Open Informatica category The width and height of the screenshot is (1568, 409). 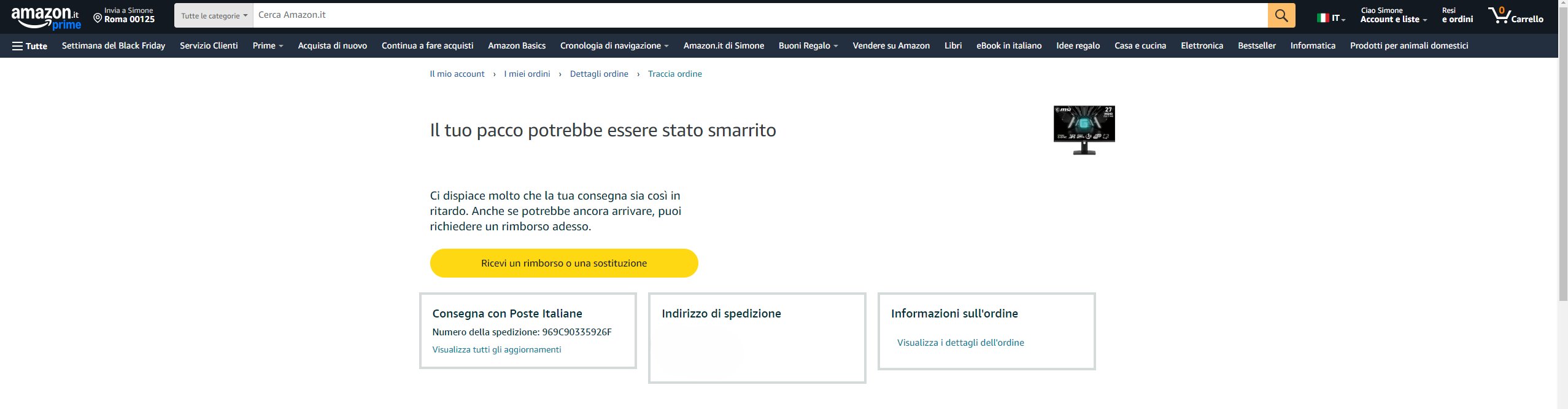click(1313, 45)
